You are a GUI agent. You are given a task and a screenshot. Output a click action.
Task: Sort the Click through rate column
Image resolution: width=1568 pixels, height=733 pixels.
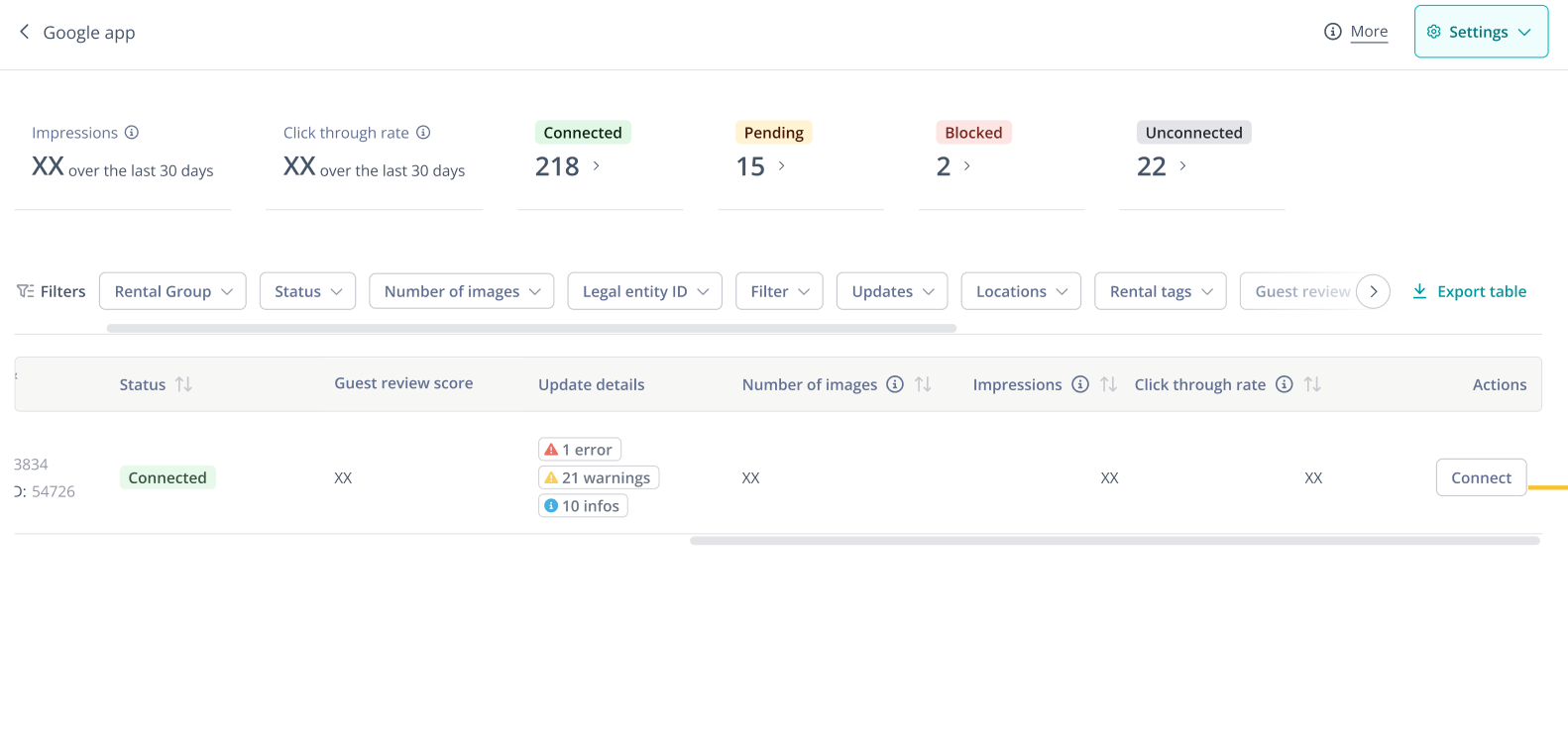click(1312, 384)
